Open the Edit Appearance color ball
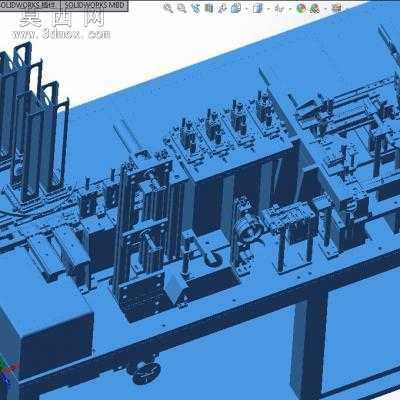The width and height of the screenshot is (400, 400). pos(301,8)
